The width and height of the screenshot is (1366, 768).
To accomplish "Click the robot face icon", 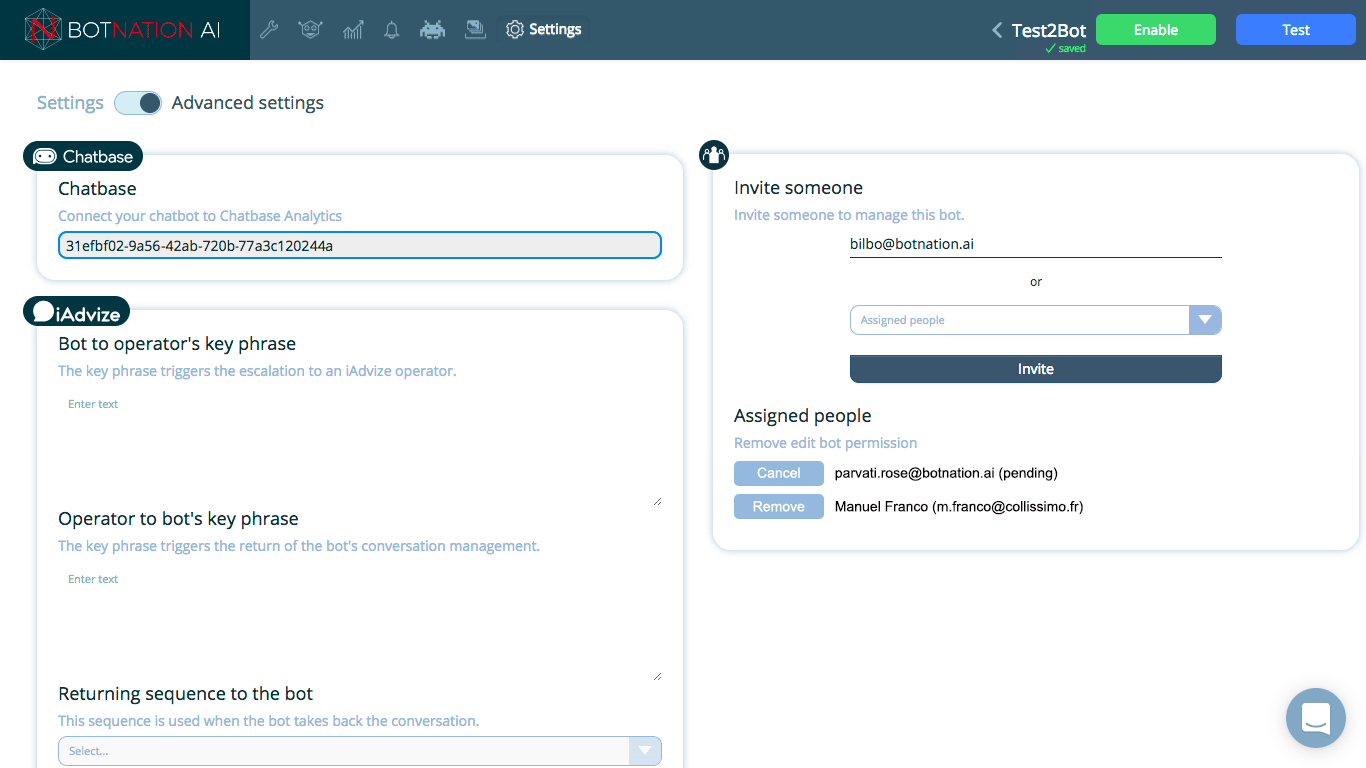I will 310,30.
